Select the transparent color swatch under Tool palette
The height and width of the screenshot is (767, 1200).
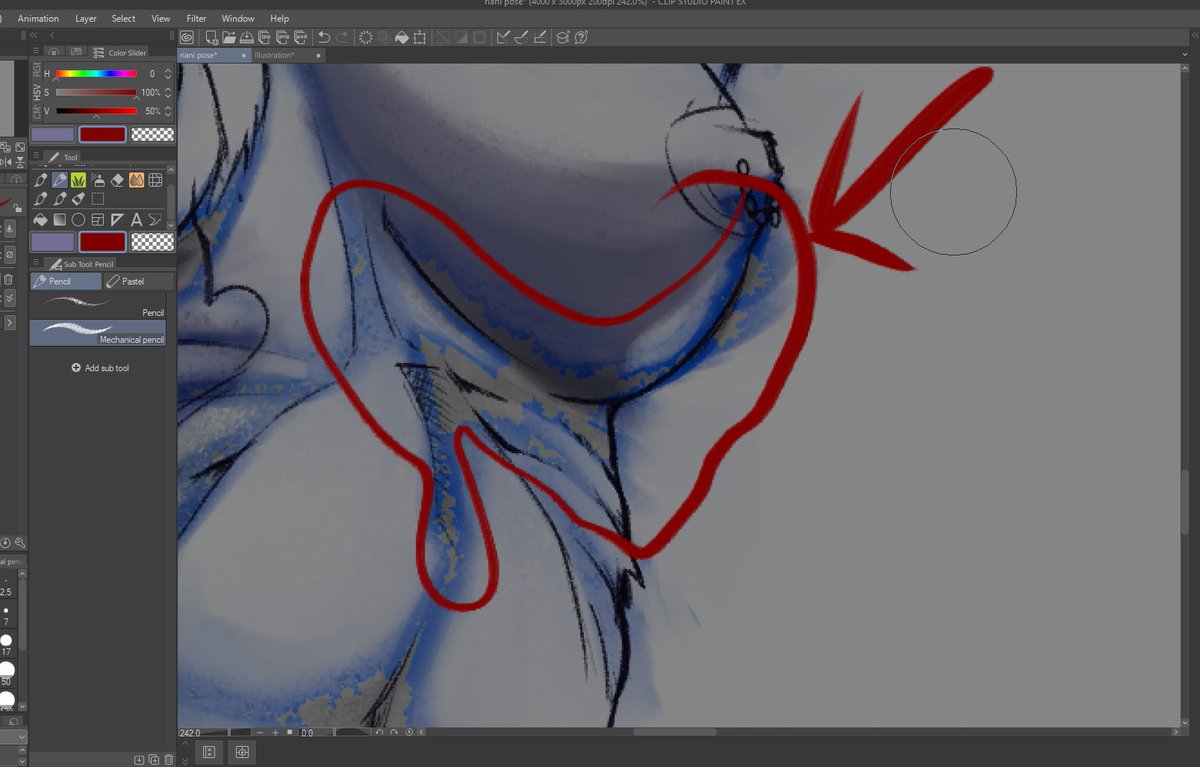coord(152,242)
